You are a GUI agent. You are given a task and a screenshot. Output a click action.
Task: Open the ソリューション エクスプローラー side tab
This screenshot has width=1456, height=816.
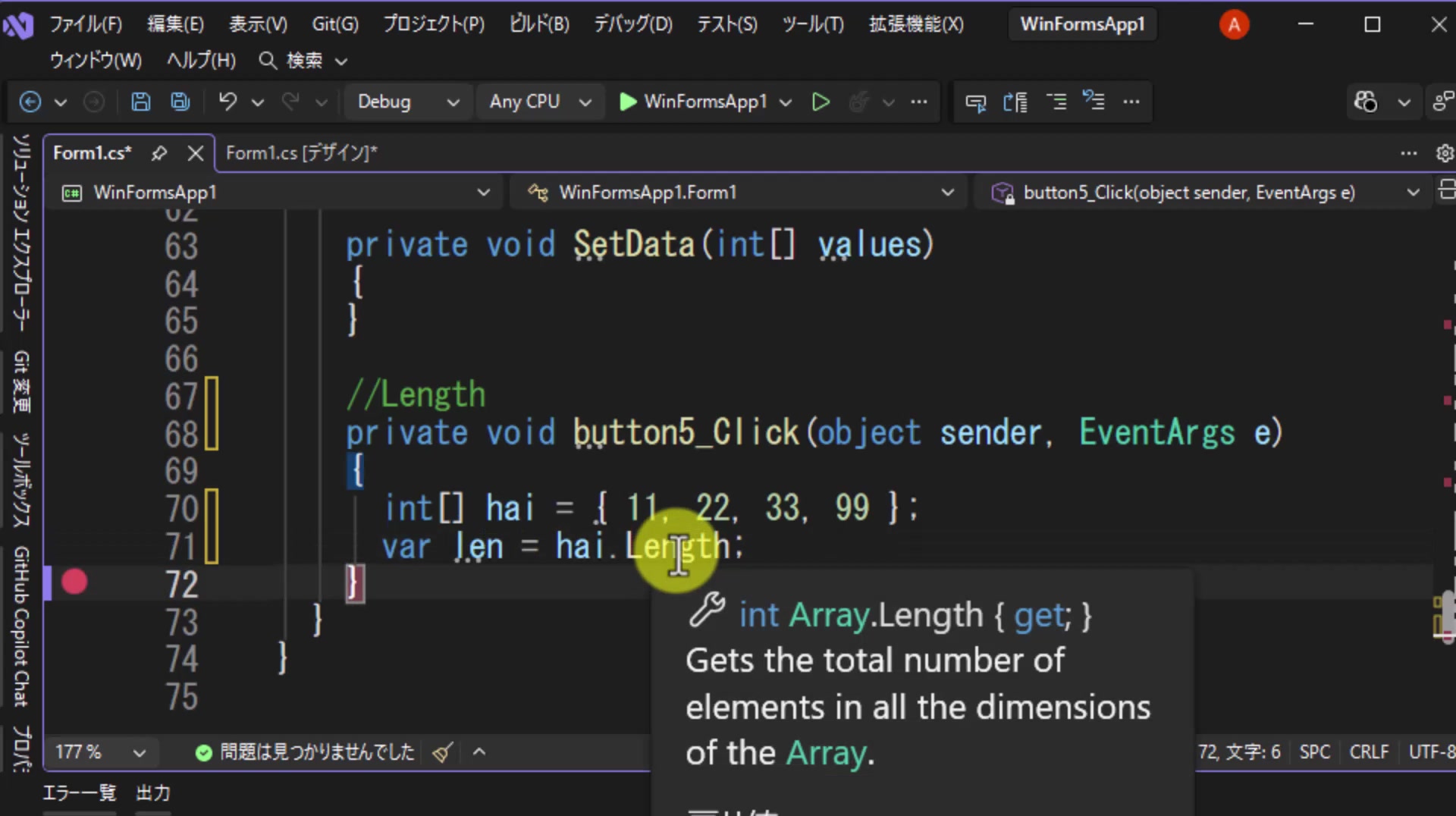[22, 232]
